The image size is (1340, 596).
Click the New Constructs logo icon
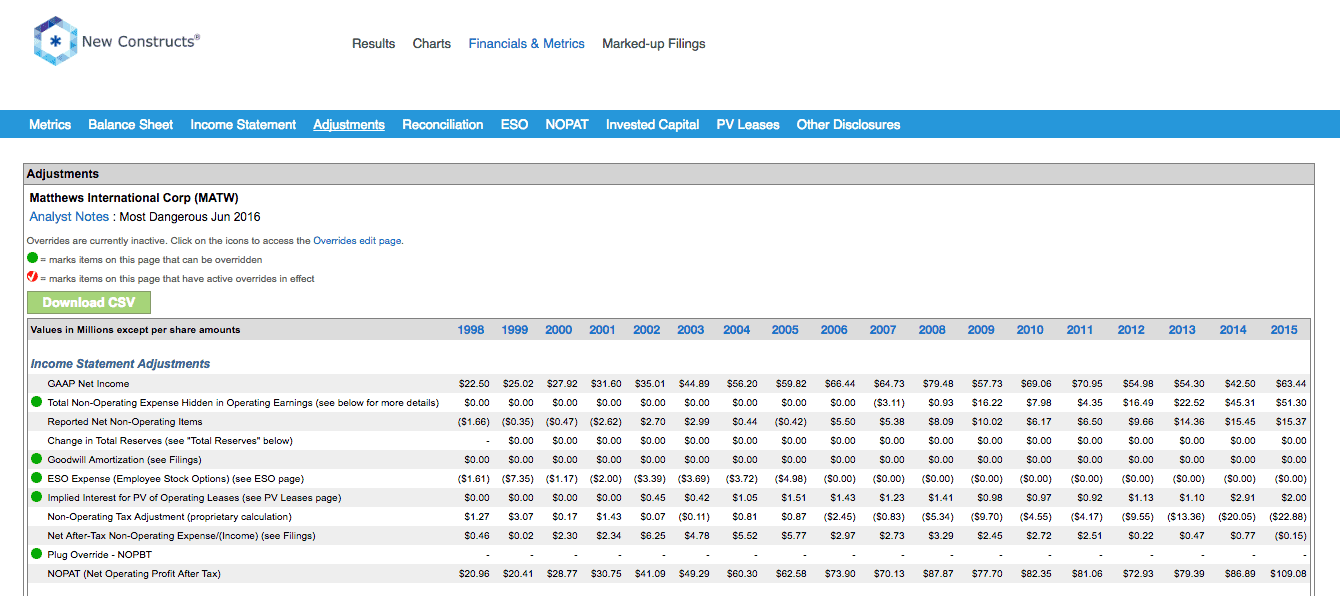pos(56,42)
